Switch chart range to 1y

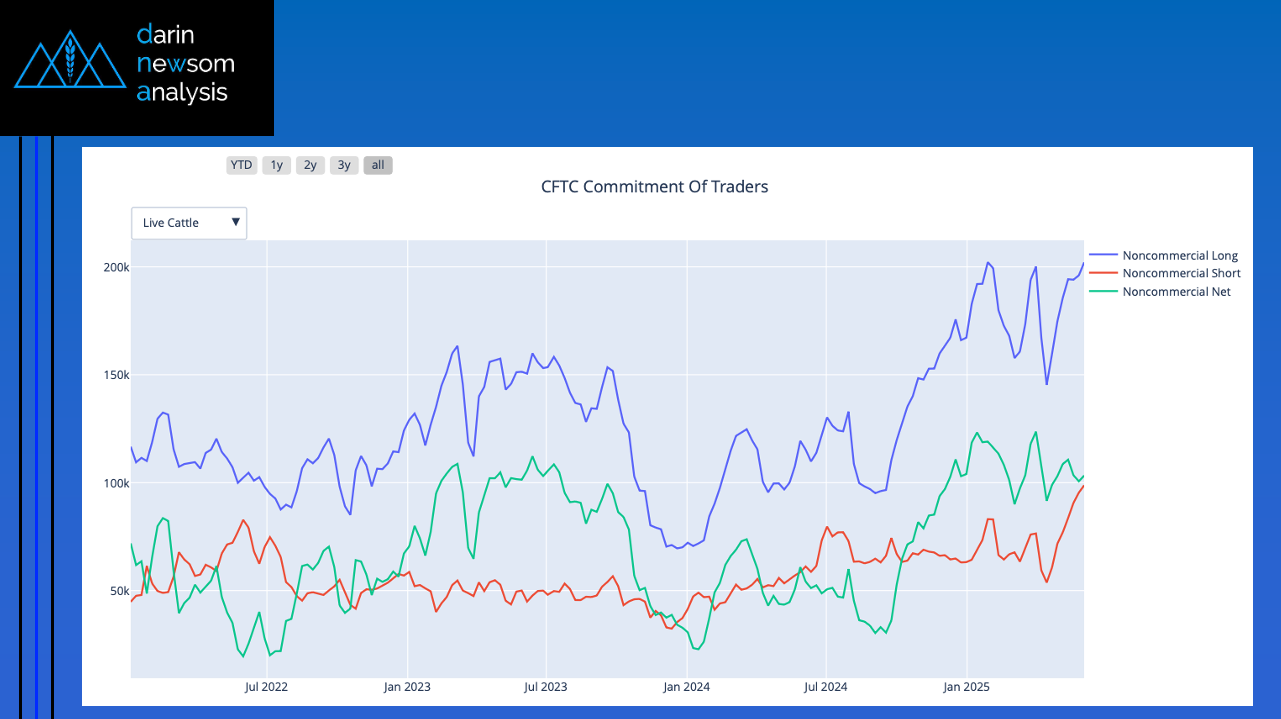click(276, 165)
